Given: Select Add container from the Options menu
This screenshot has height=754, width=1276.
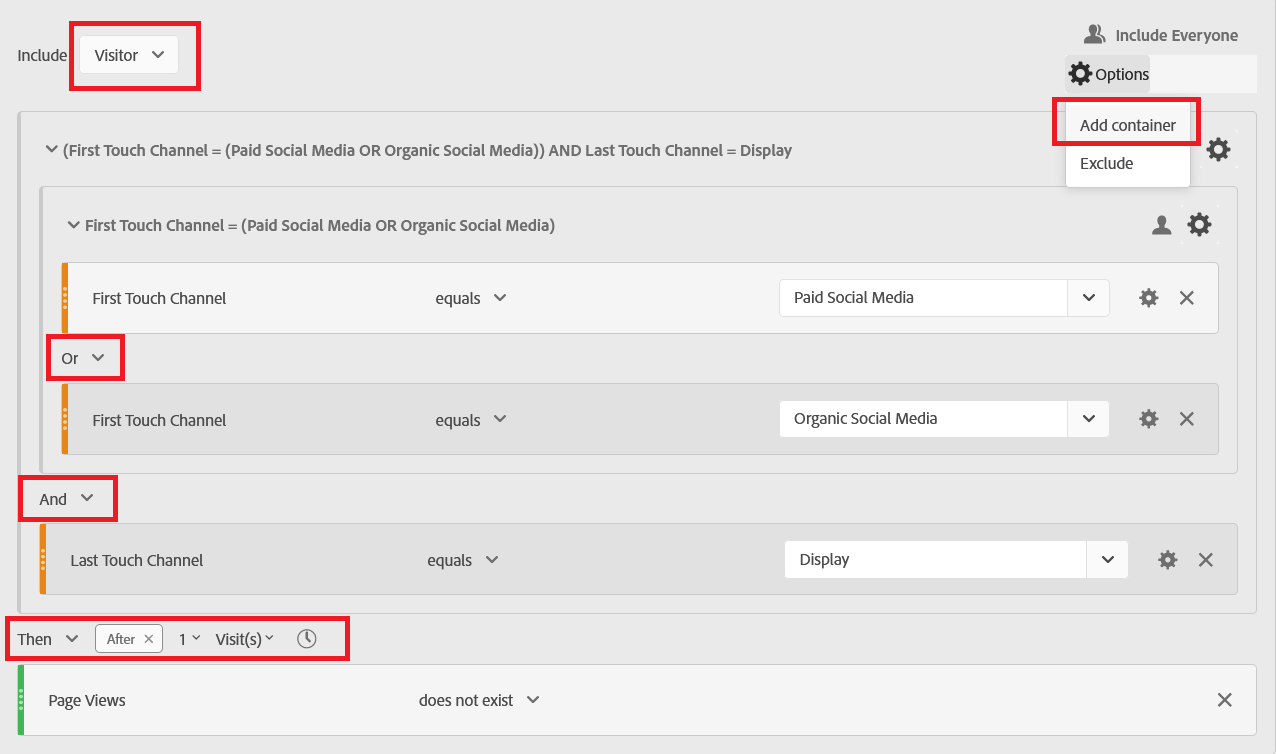Looking at the screenshot, I should tap(1127, 124).
